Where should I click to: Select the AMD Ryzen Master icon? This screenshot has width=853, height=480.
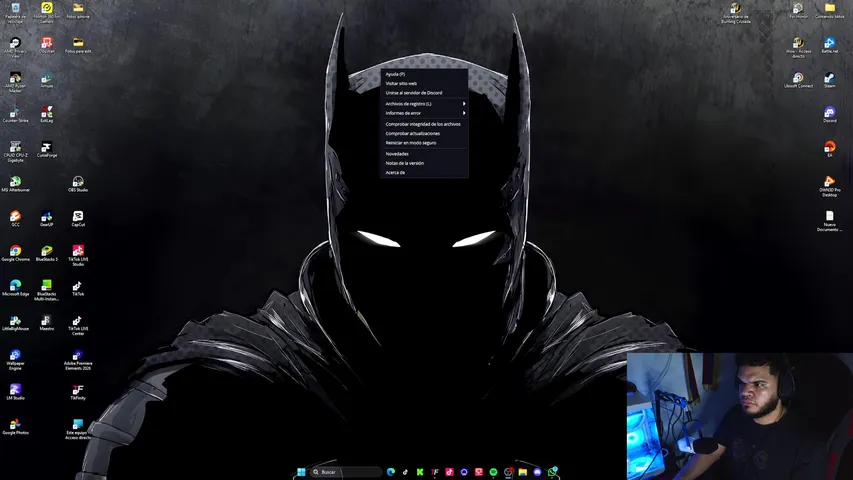tap(15, 82)
